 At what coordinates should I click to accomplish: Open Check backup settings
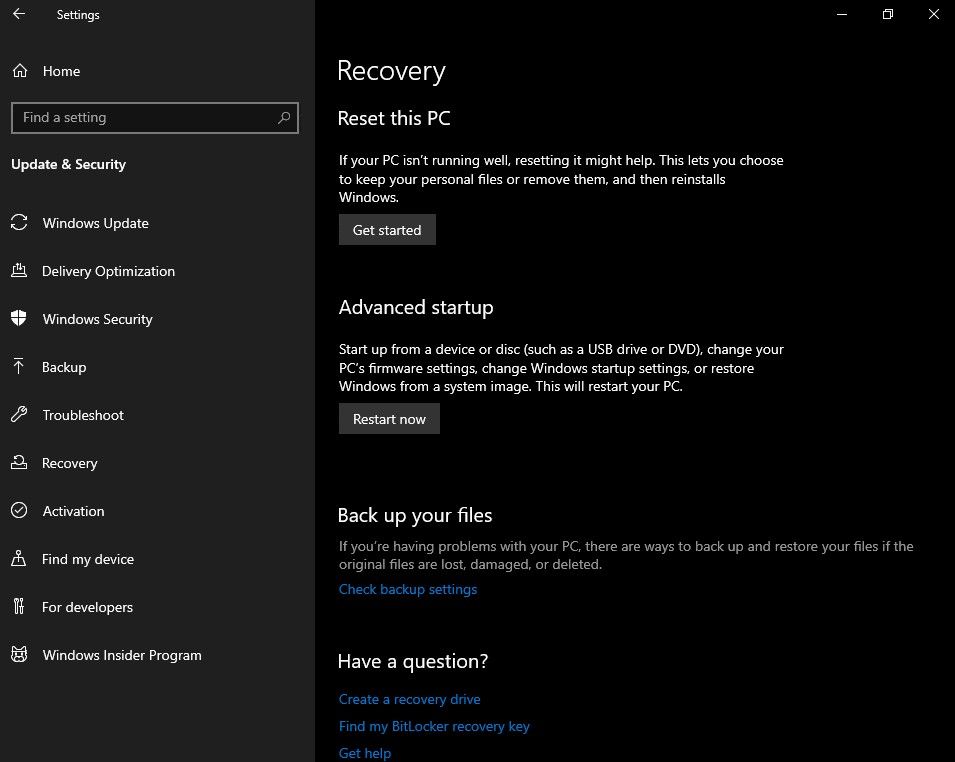(407, 589)
